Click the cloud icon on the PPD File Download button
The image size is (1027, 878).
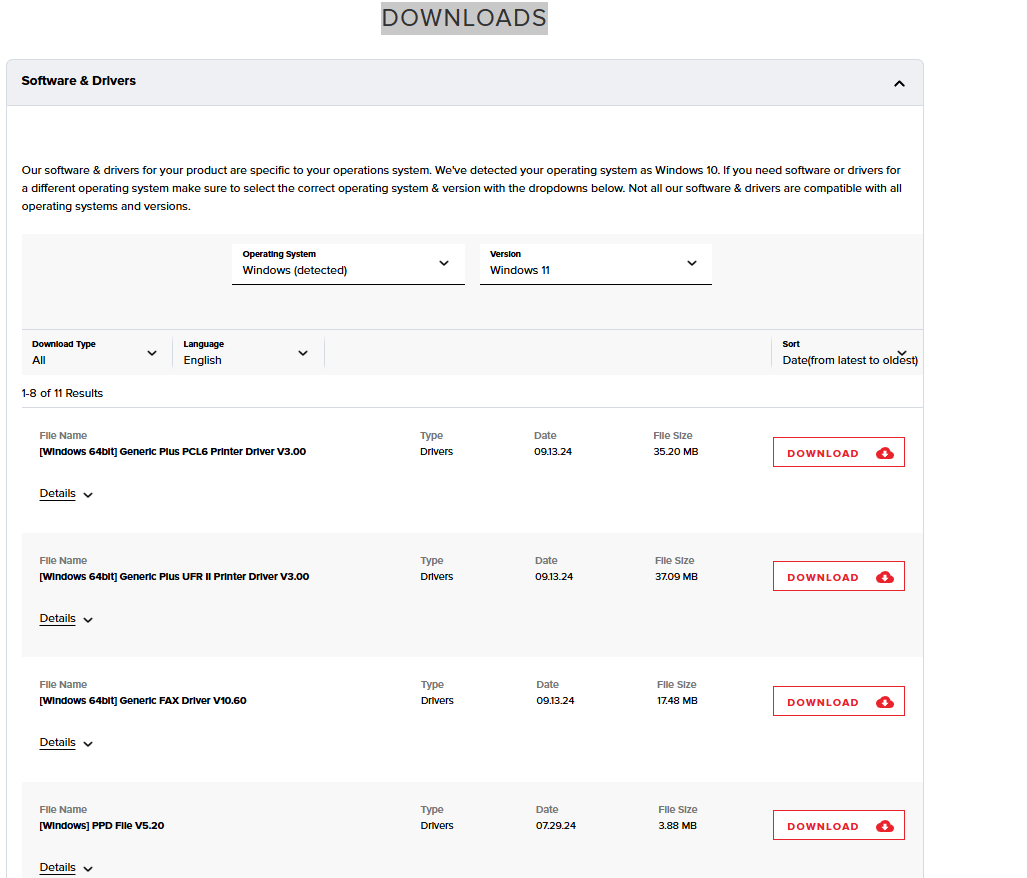point(884,825)
